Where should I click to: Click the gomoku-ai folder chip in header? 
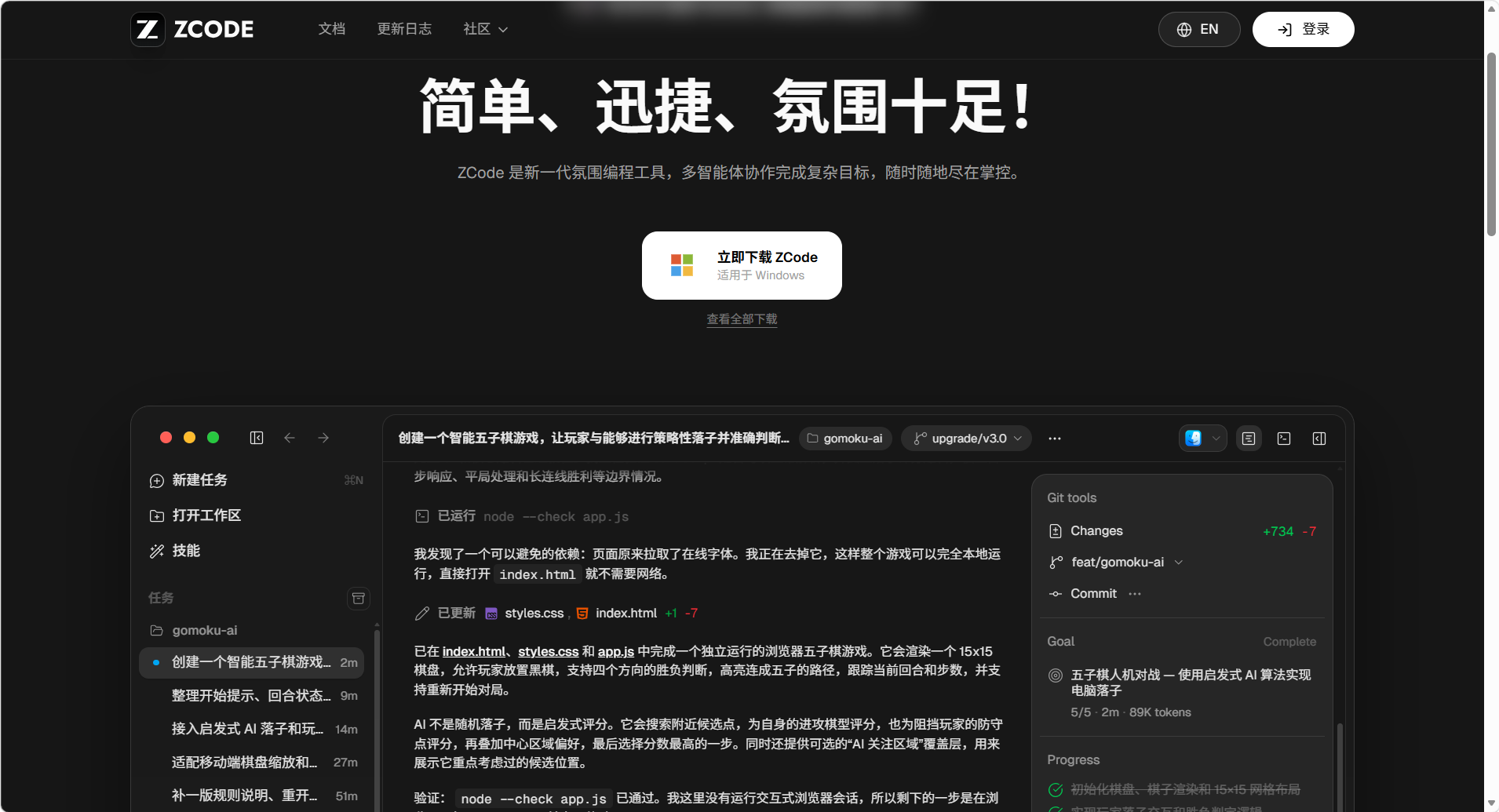point(845,439)
